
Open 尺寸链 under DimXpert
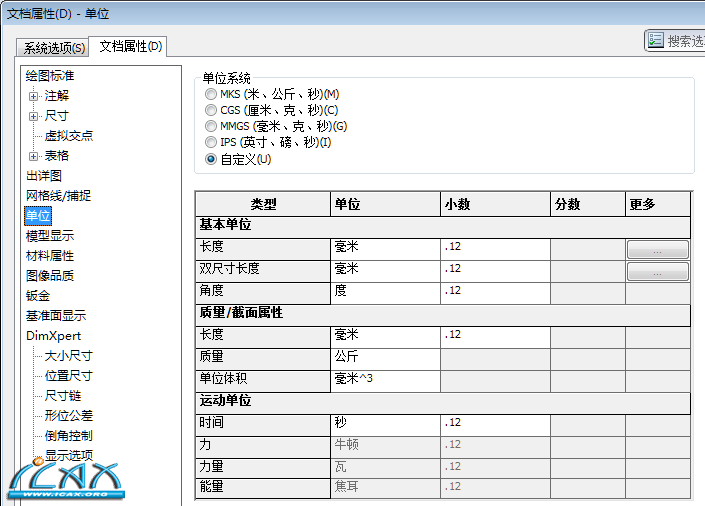tap(63, 396)
